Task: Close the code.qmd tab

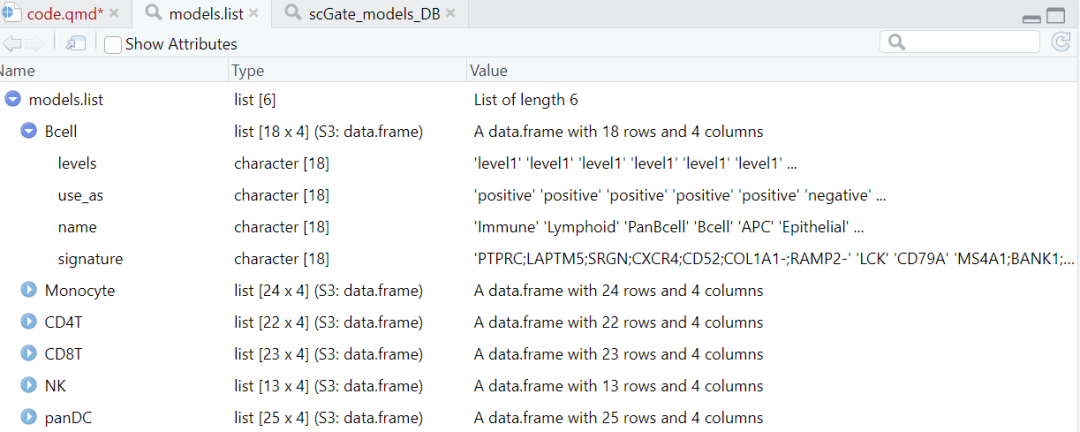Action: coord(113,14)
